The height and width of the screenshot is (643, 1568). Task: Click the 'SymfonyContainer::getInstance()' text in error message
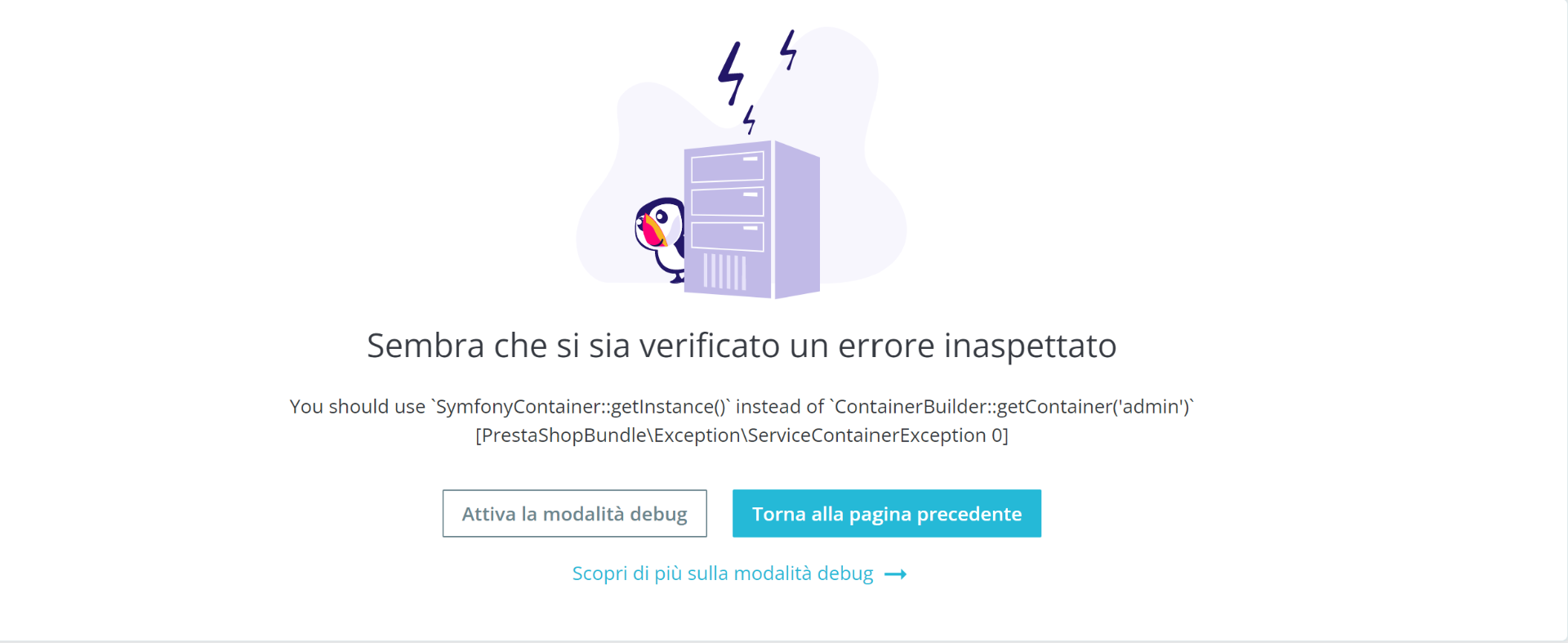click(581, 407)
